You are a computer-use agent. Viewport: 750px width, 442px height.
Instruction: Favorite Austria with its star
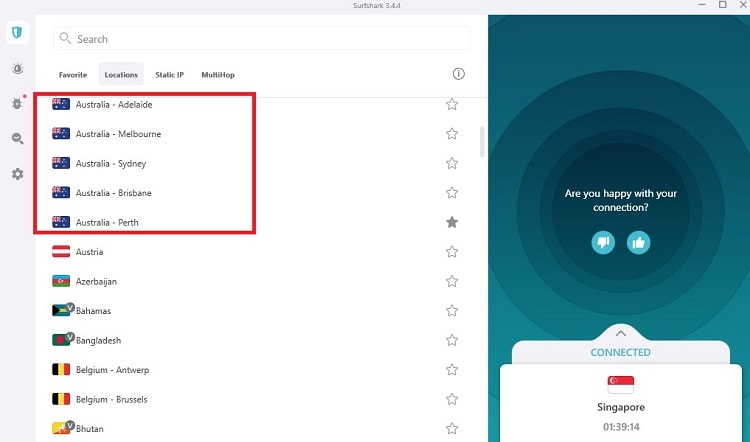(452, 252)
